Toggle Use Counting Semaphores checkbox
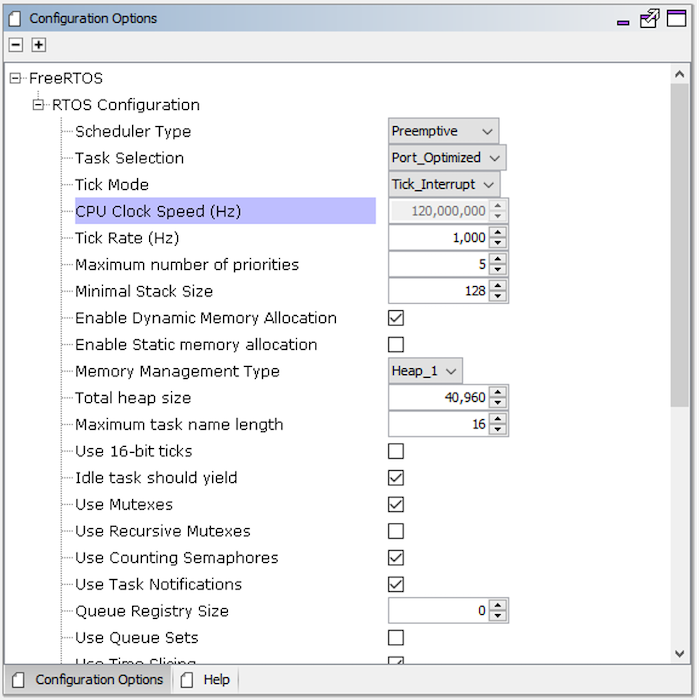Viewport: 700px width, 700px height. [396, 558]
